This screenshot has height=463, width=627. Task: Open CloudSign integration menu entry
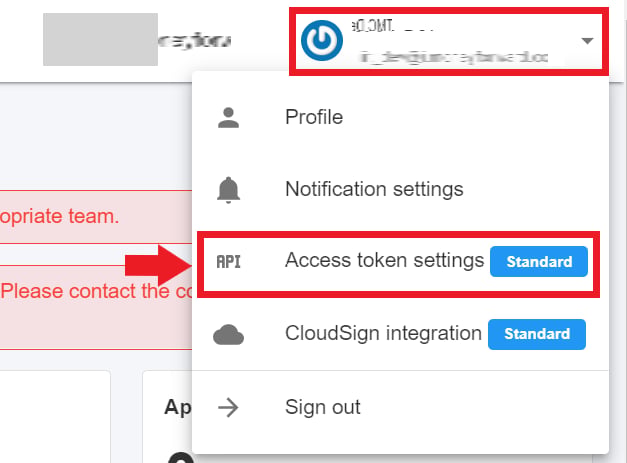[x=400, y=333]
